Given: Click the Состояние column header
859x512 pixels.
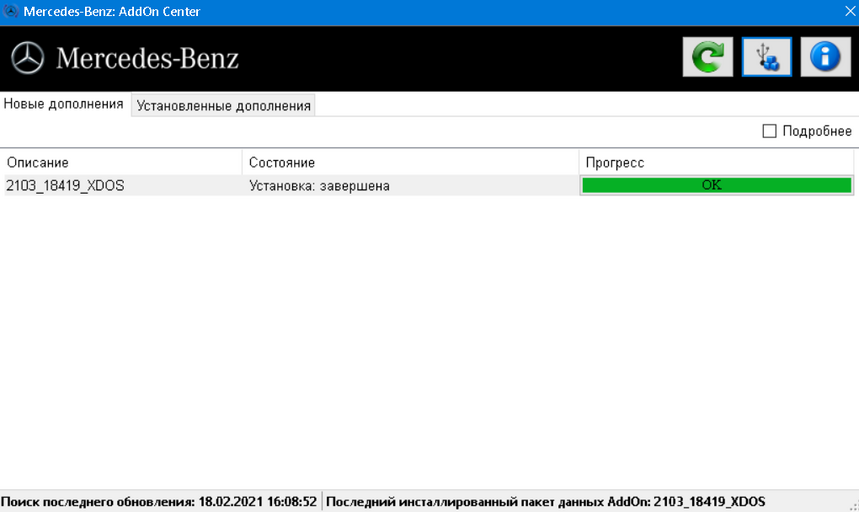Looking at the screenshot, I should [x=410, y=163].
